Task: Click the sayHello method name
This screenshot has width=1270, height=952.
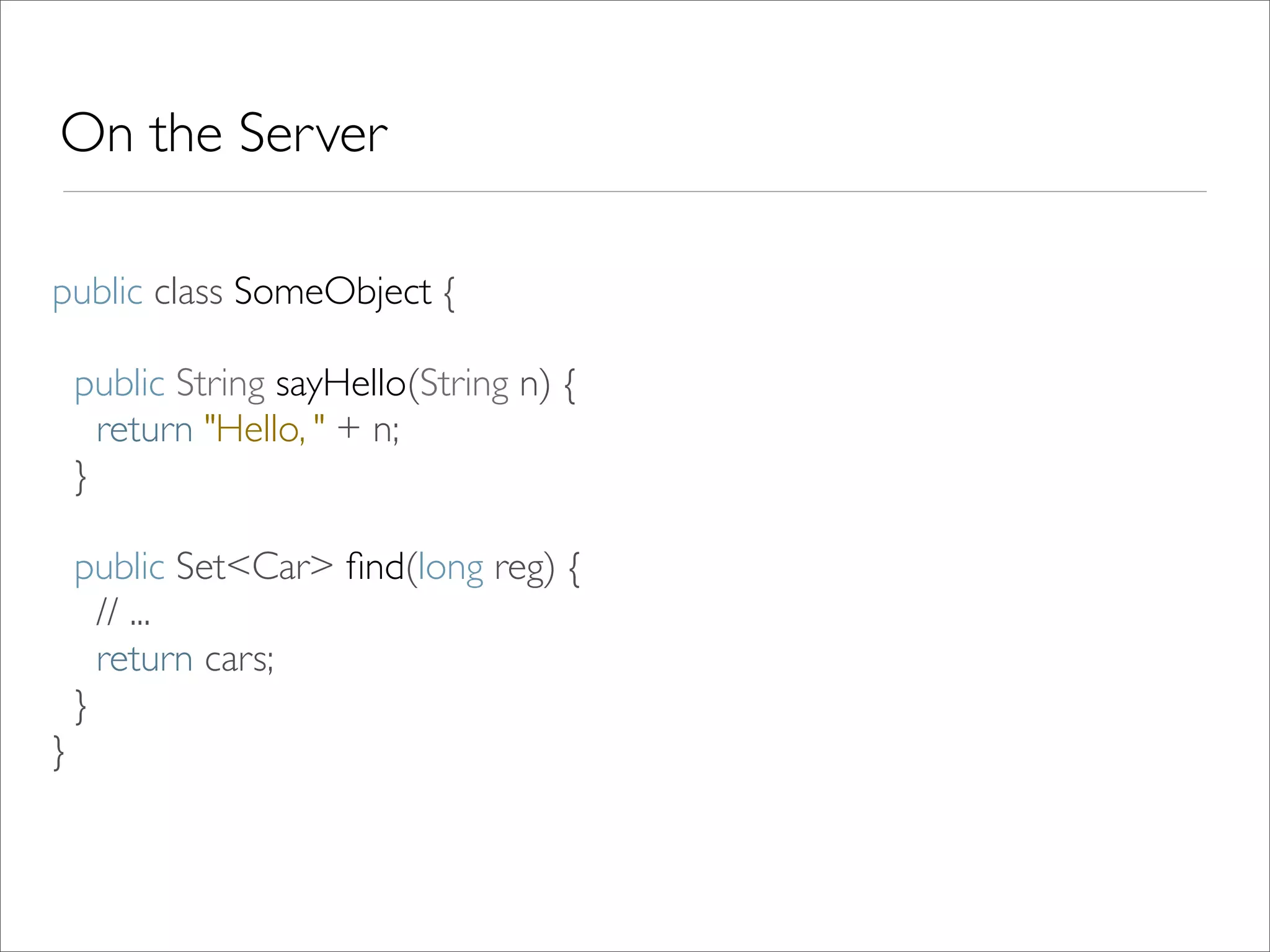Action: [x=340, y=384]
